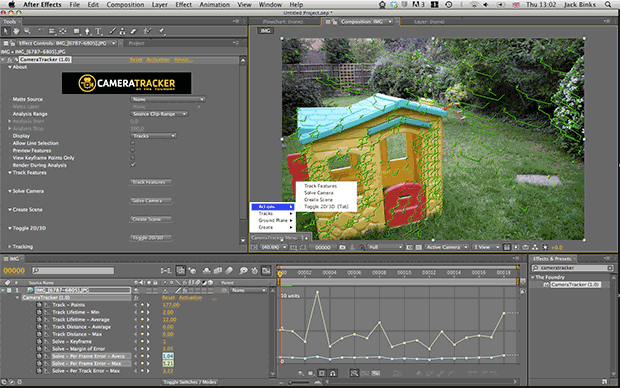Select the Rectangle shape tool
620x388 pixels.
tap(77, 31)
